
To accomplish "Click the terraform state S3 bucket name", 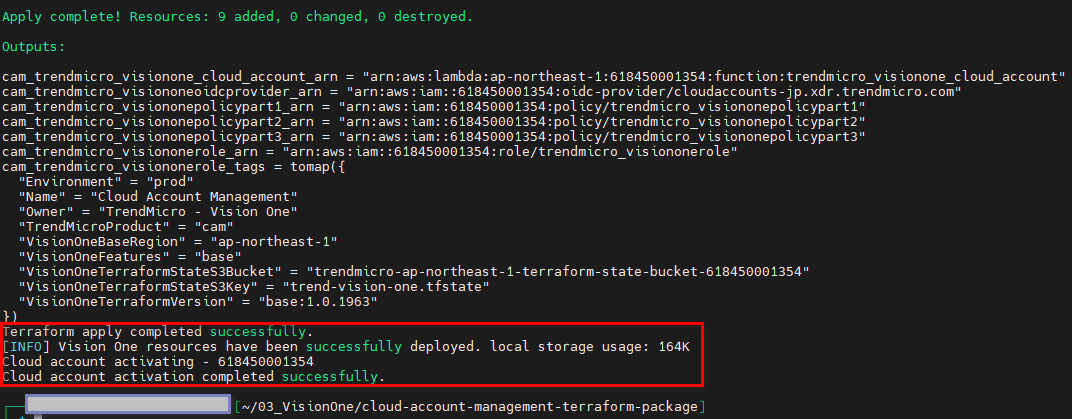I will pyautogui.click(x=558, y=270).
